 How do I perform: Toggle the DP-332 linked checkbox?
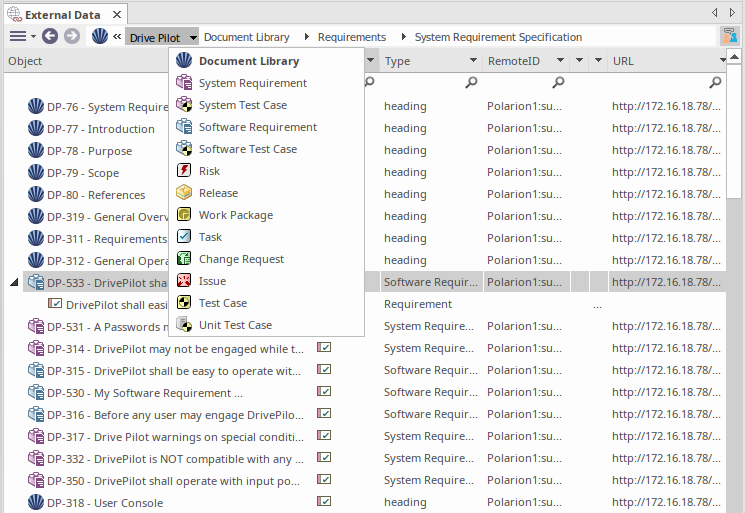point(324,457)
